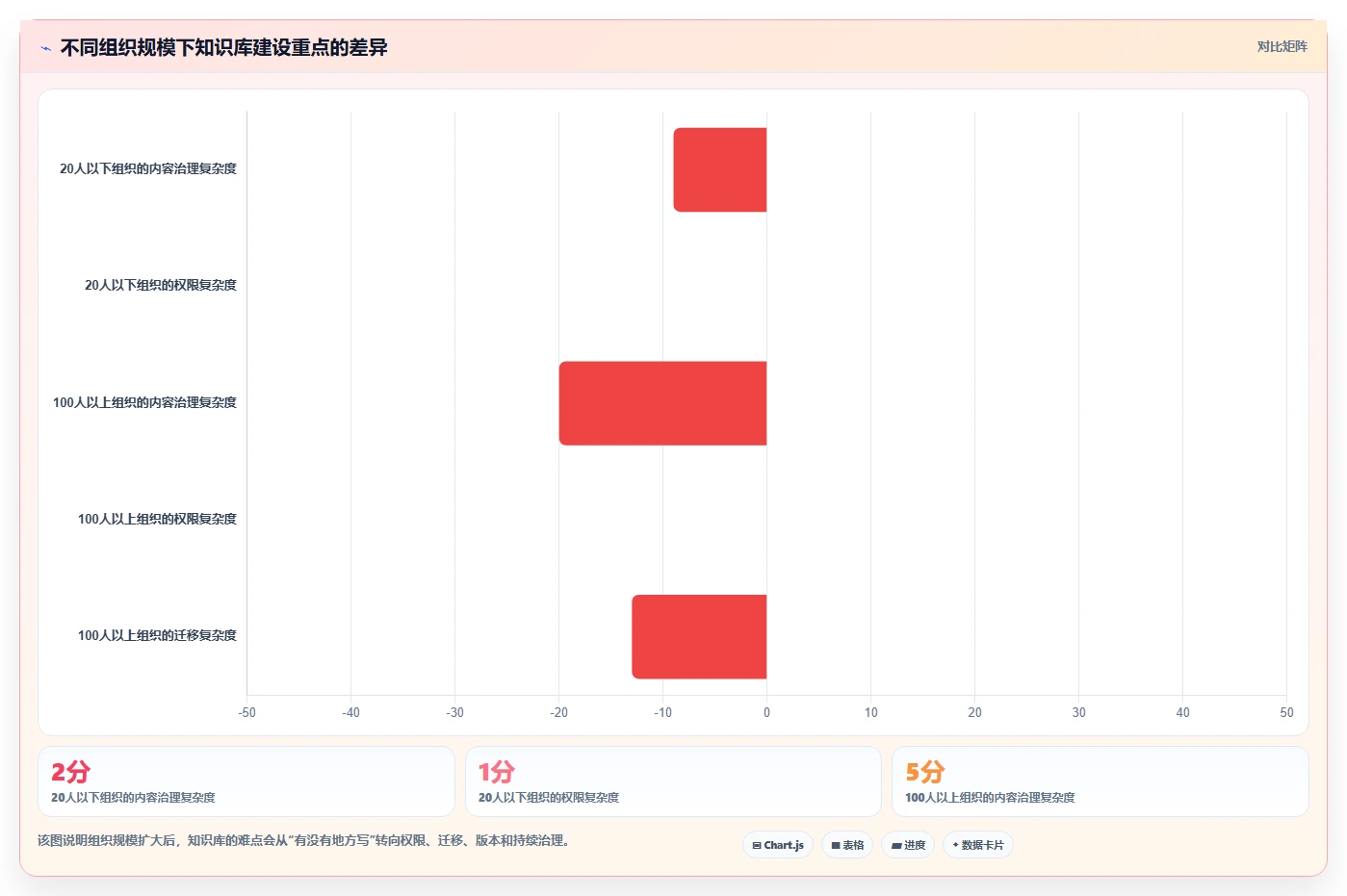Click the caption text starting 该图说明组织规模扩大后

tap(306, 840)
